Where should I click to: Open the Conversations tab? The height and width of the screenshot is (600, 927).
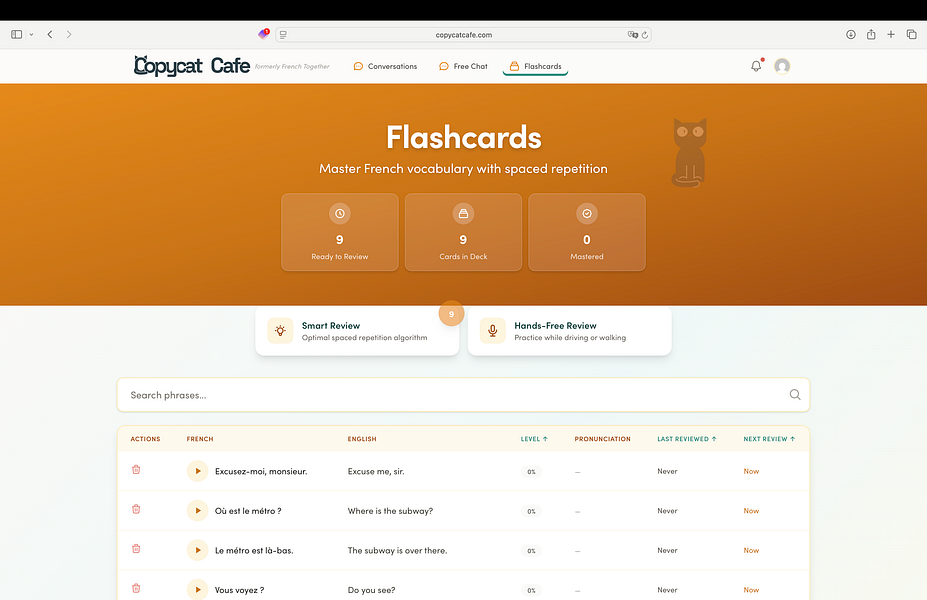point(385,66)
